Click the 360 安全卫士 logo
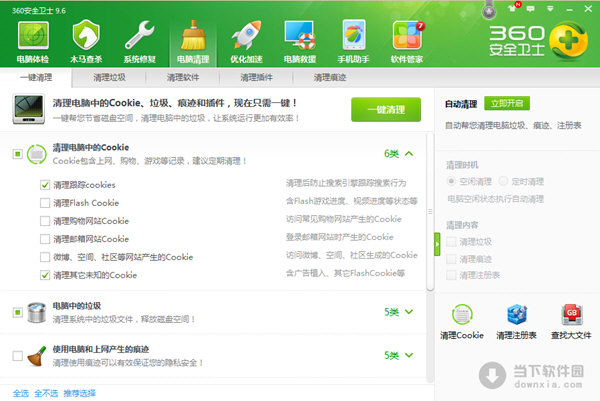The height and width of the screenshot is (401, 600). (x=538, y=42)
